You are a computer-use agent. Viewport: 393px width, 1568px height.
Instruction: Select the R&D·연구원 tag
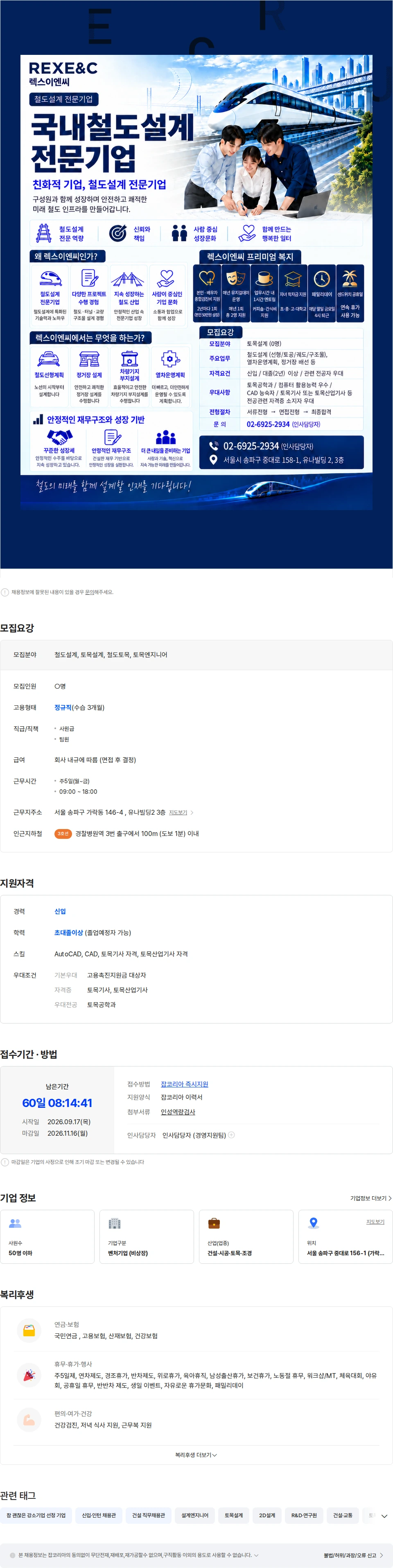tap(304, 1515)
